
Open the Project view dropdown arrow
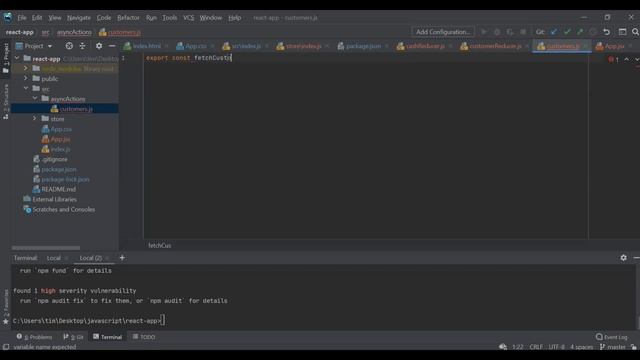(50, 46)
